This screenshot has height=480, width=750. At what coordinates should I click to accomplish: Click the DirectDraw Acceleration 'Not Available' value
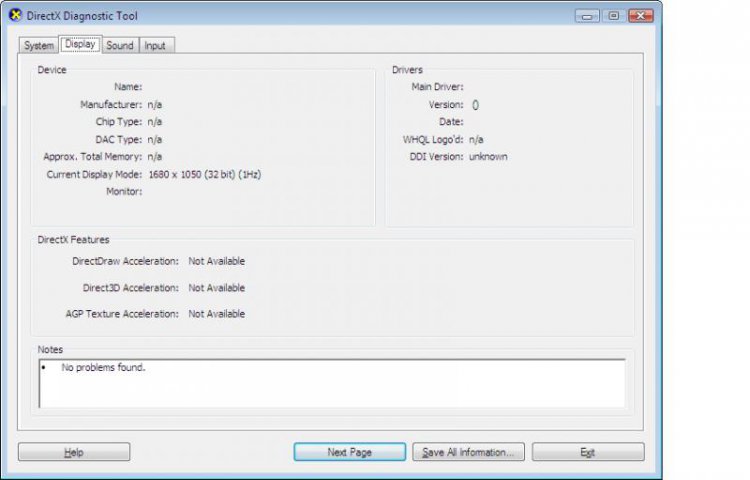coord(217,261)
